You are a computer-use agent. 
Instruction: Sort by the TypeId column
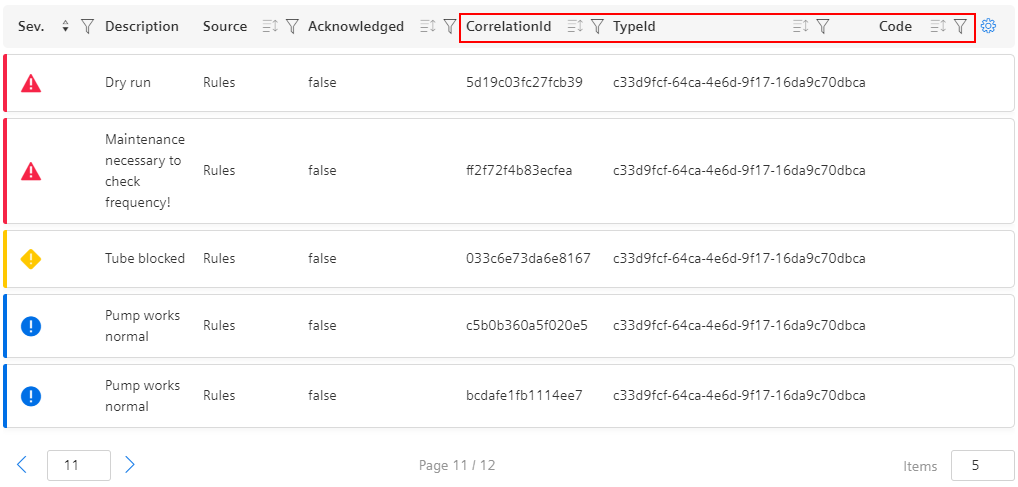[x=801, y=27]
